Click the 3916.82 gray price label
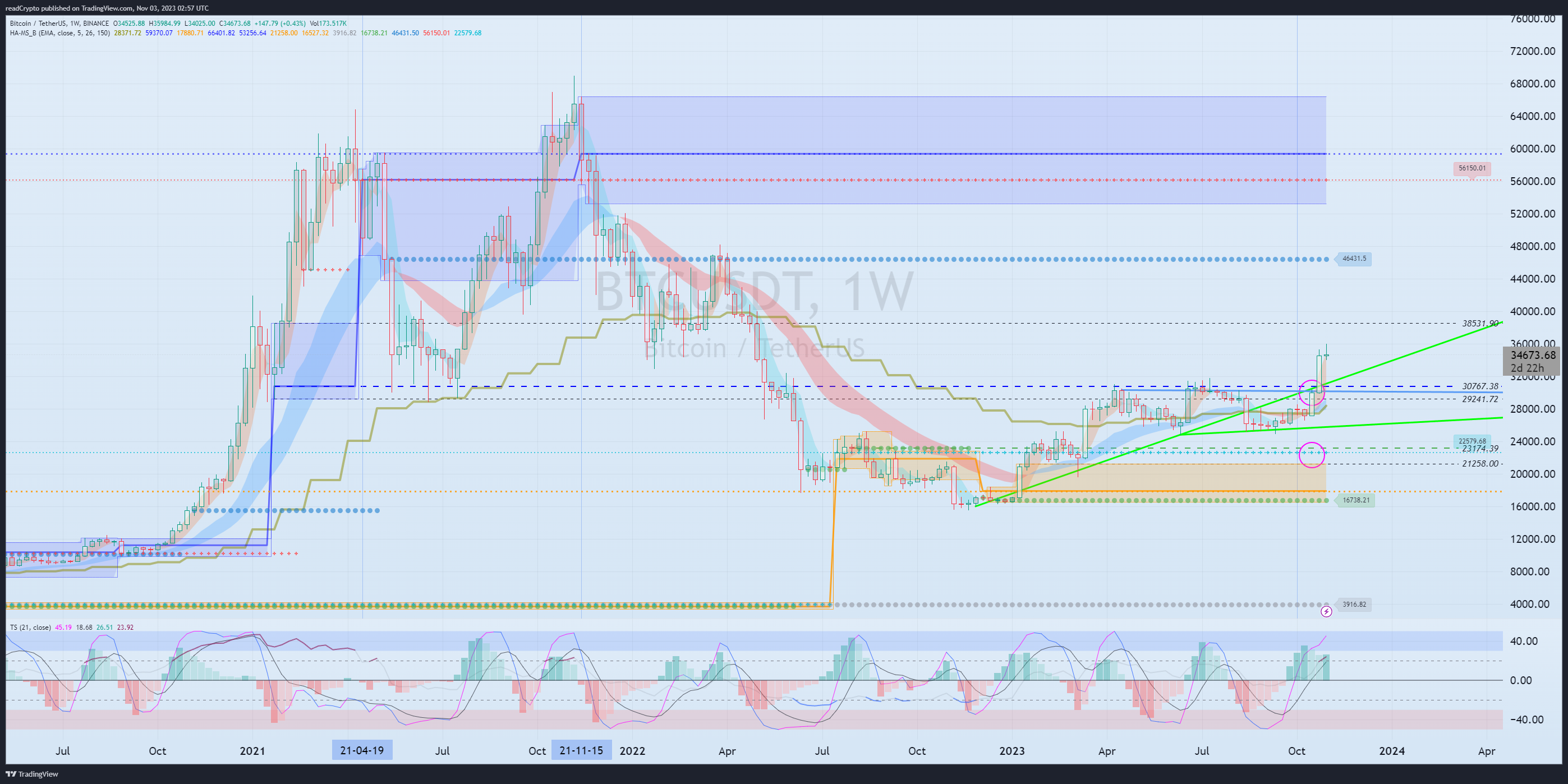Screen dimensions: 1568x784 (1354, 605)
